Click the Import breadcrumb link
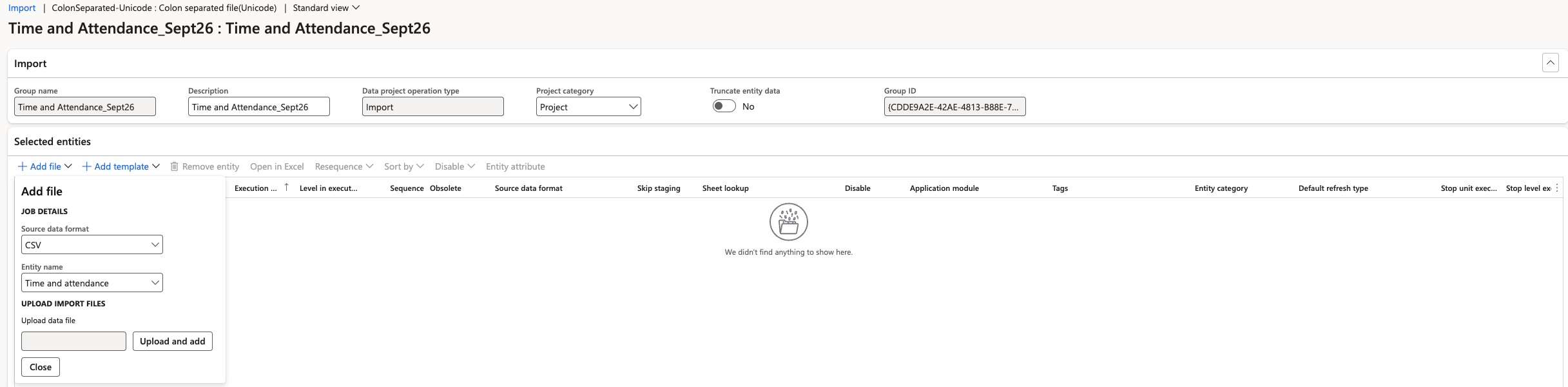The image size is (1568, 387). pyautogui.click(x=22, y=8)
